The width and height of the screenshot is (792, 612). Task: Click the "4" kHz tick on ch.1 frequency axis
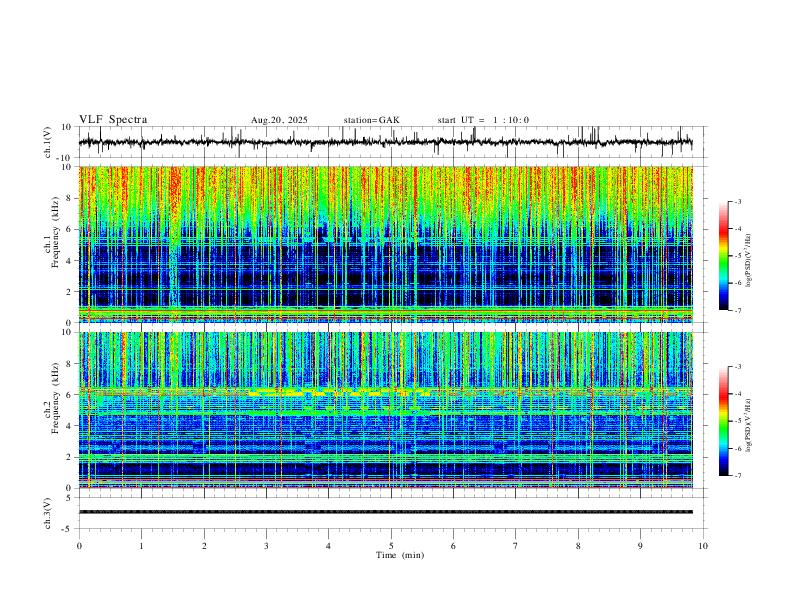(x=71, y=261)
